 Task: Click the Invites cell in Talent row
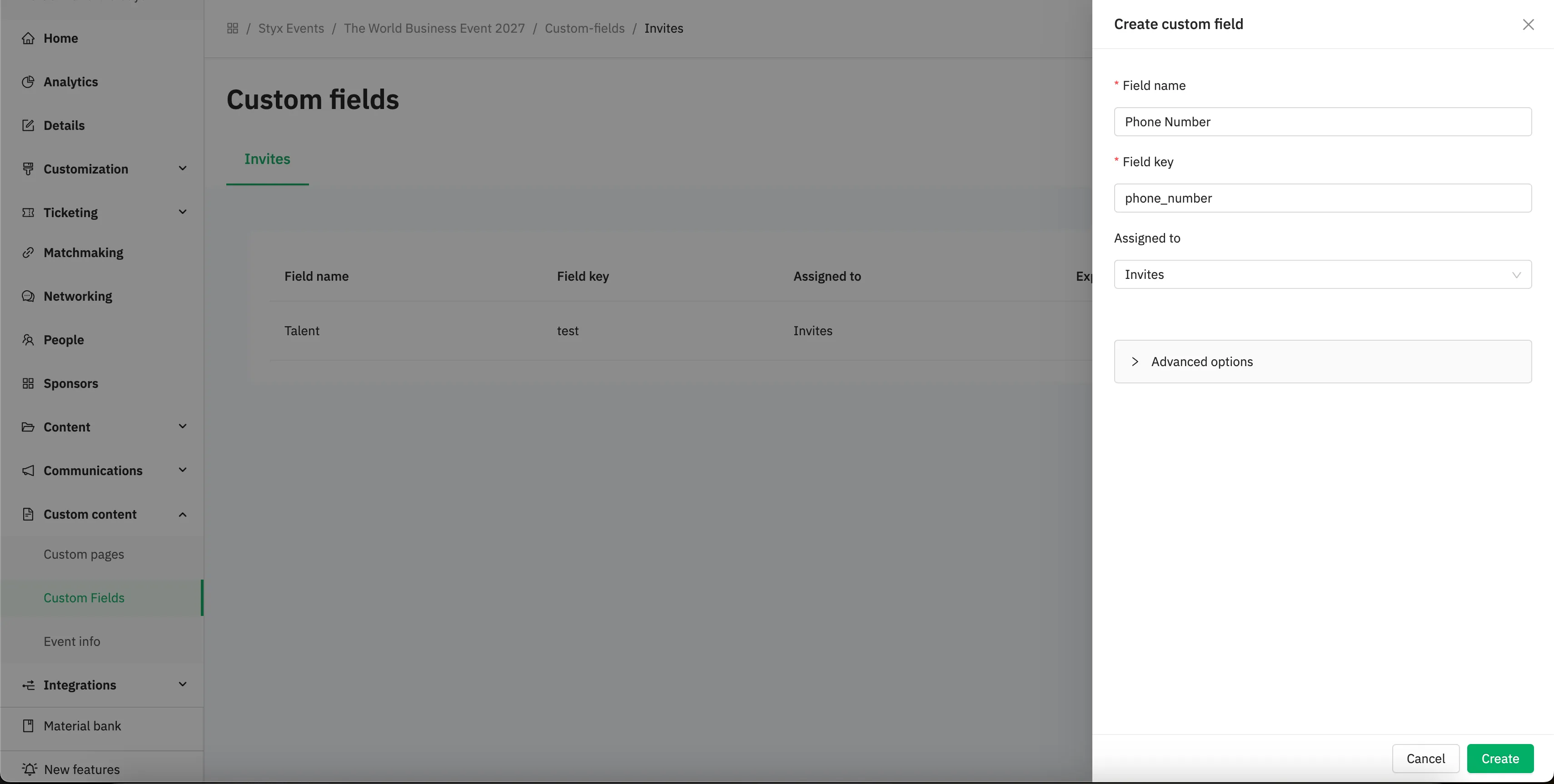(x=812, y=331)
